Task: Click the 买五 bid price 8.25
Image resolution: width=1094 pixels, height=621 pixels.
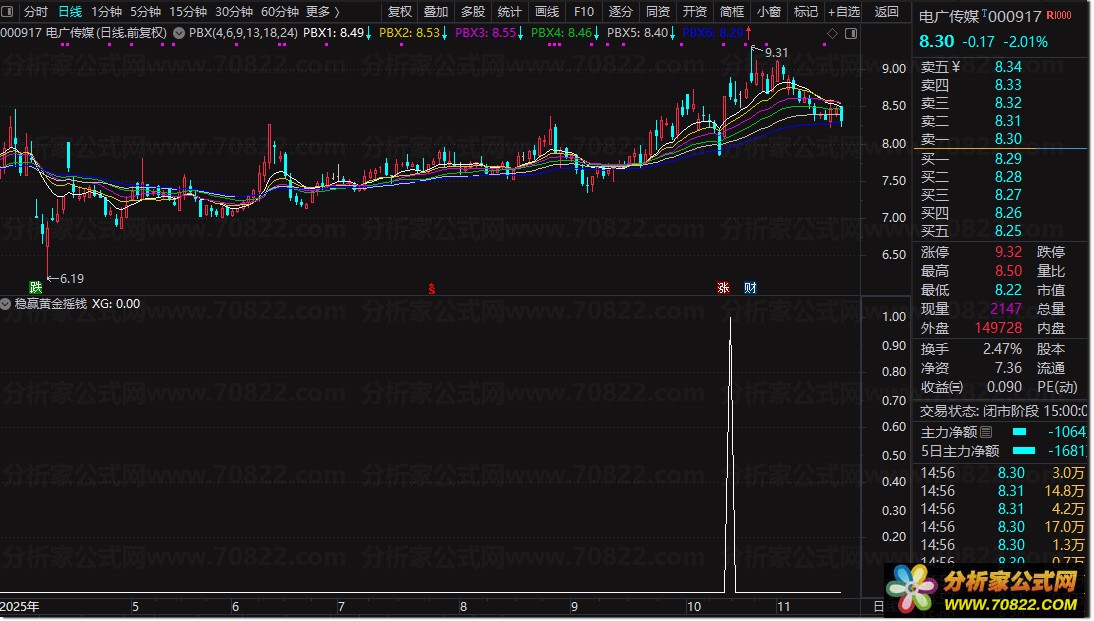Action: point(1008,231)
